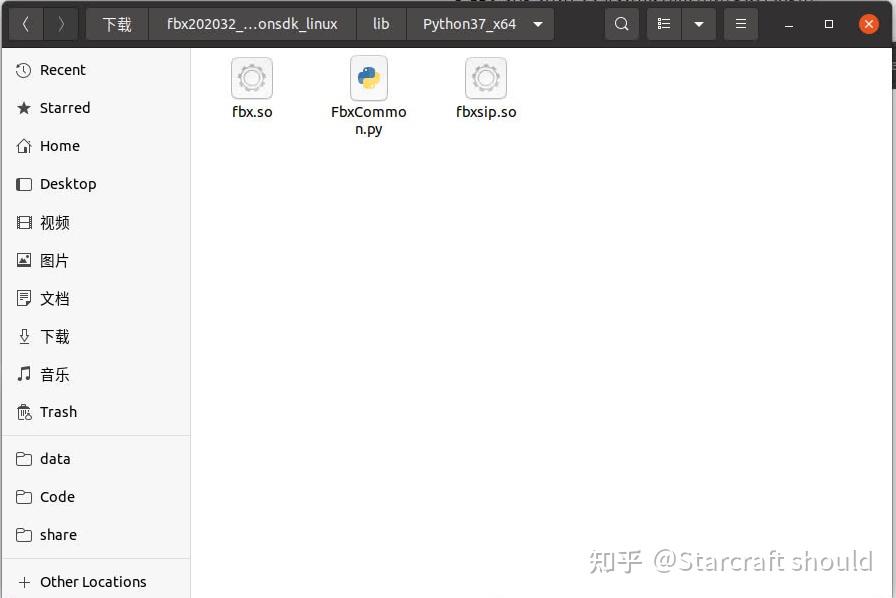The width and height of the screenshot is (896, 598).
Task: Open the Files hamburger menu
Action: (740, 23)
